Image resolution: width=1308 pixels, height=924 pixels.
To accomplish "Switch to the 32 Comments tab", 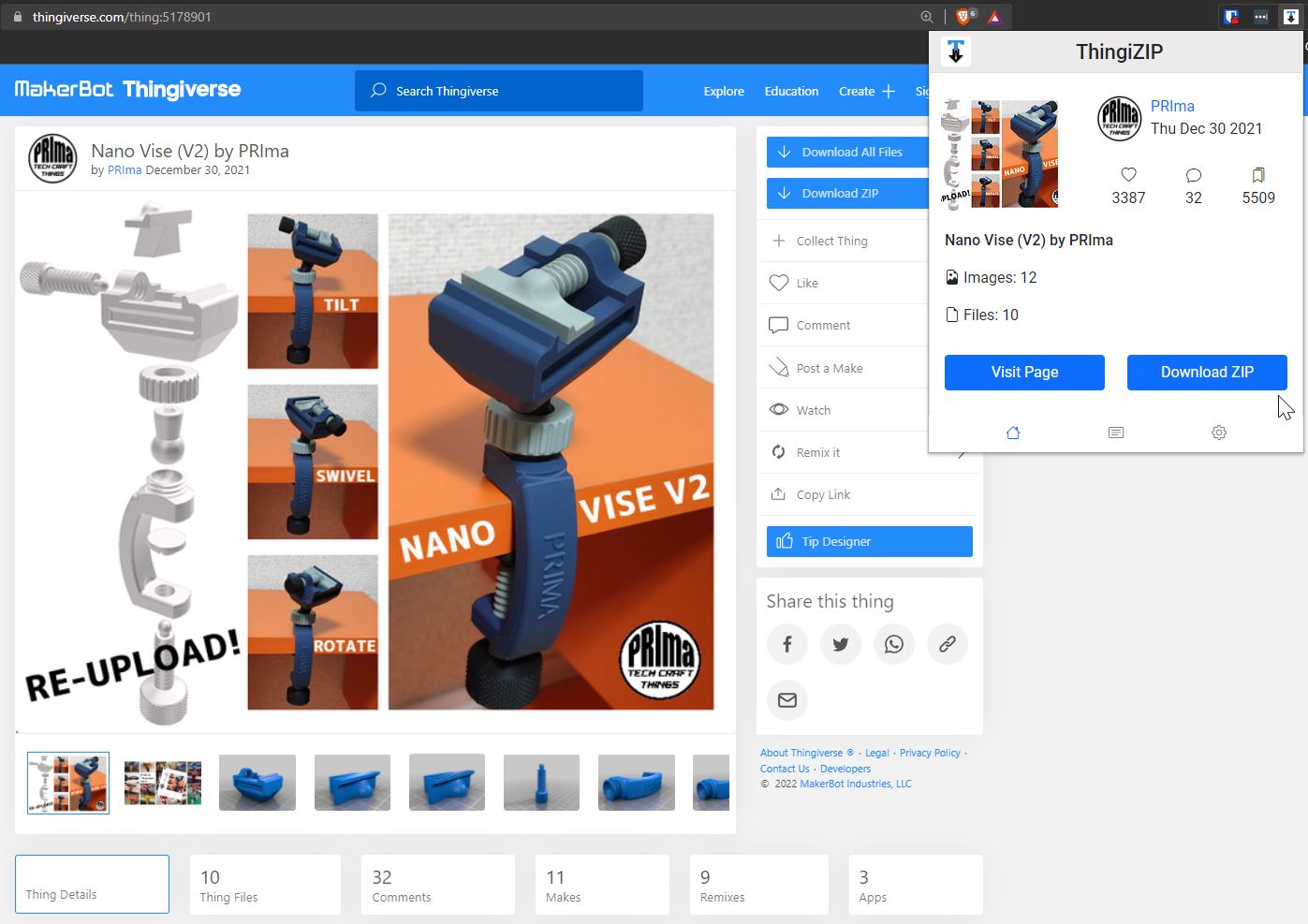I will point(437,885).
